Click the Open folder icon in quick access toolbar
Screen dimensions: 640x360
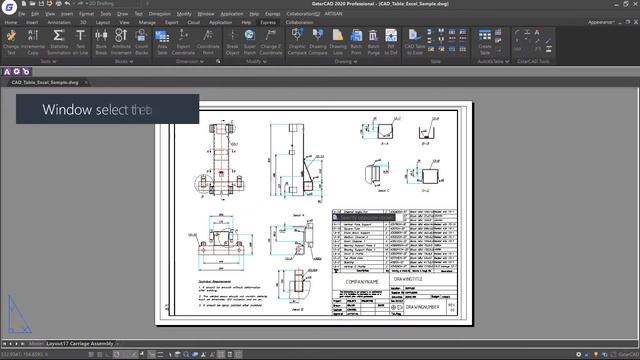pyautogui.click(x=32, y=4)
